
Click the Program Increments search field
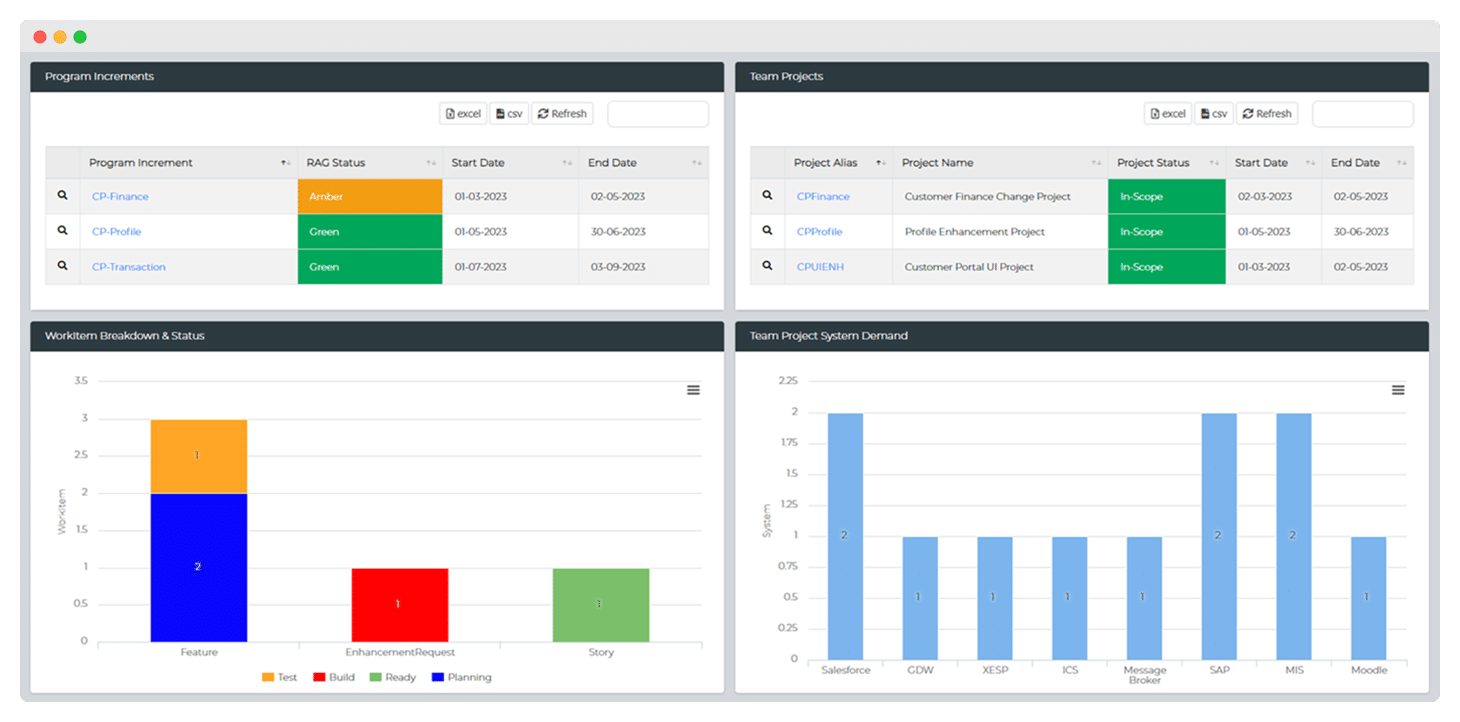pos(658,114)
